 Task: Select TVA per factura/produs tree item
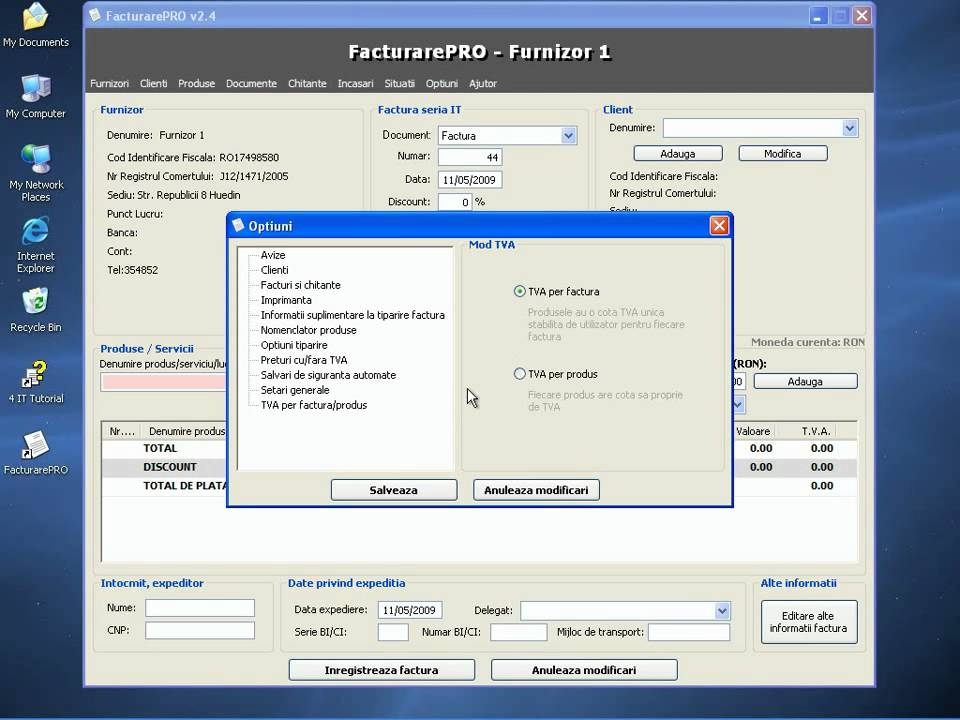(x=314, y=405)
